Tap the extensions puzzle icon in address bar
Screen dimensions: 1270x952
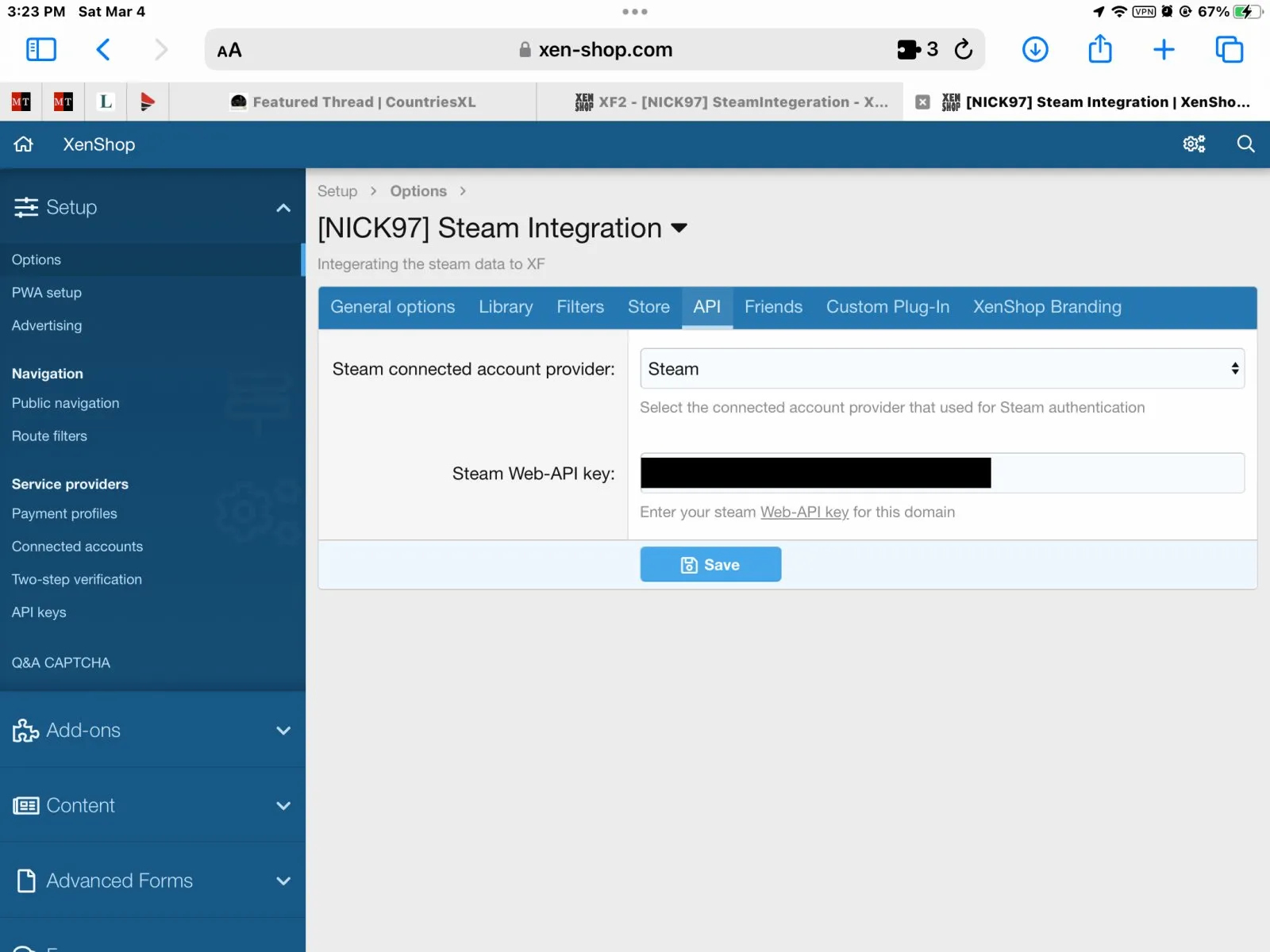coord(909,50)
